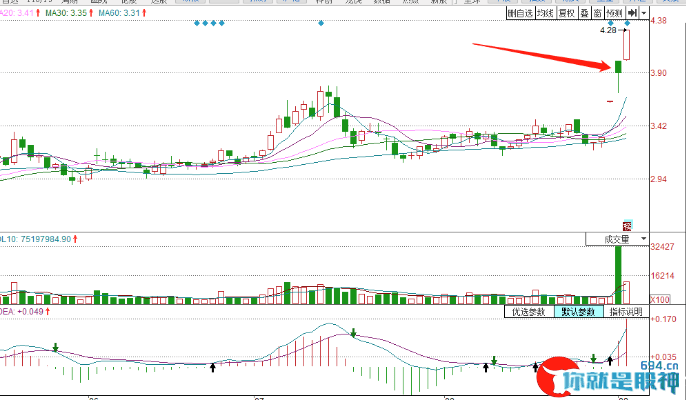Viewport: 686px width, 400px height.
Task: Click the VOL10 75197984.90 label
Action: 36,239
